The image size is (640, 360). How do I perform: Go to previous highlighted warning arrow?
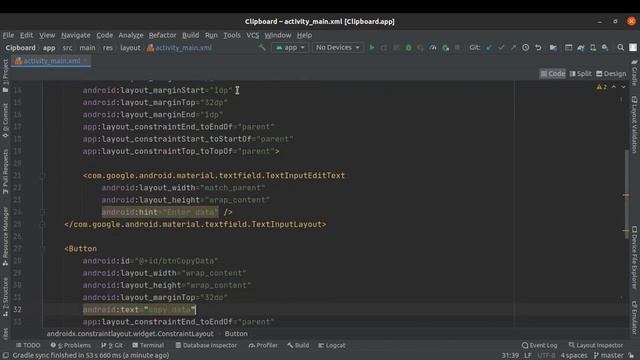tap(613, 87)
